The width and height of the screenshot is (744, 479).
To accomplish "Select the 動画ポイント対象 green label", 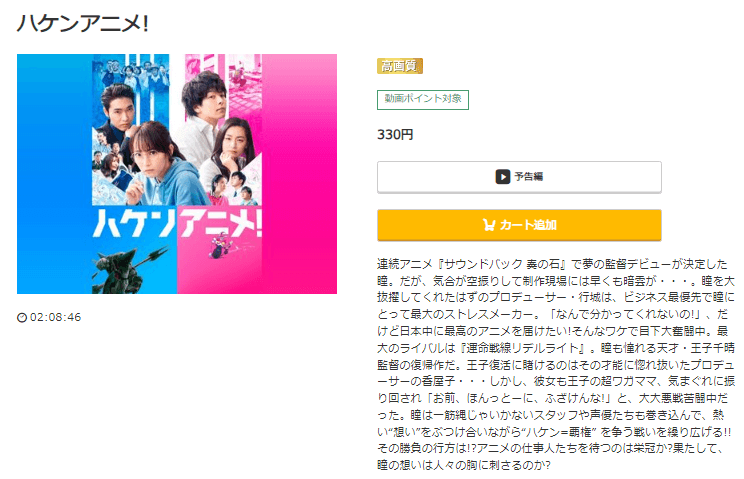I will pos(423,100).
